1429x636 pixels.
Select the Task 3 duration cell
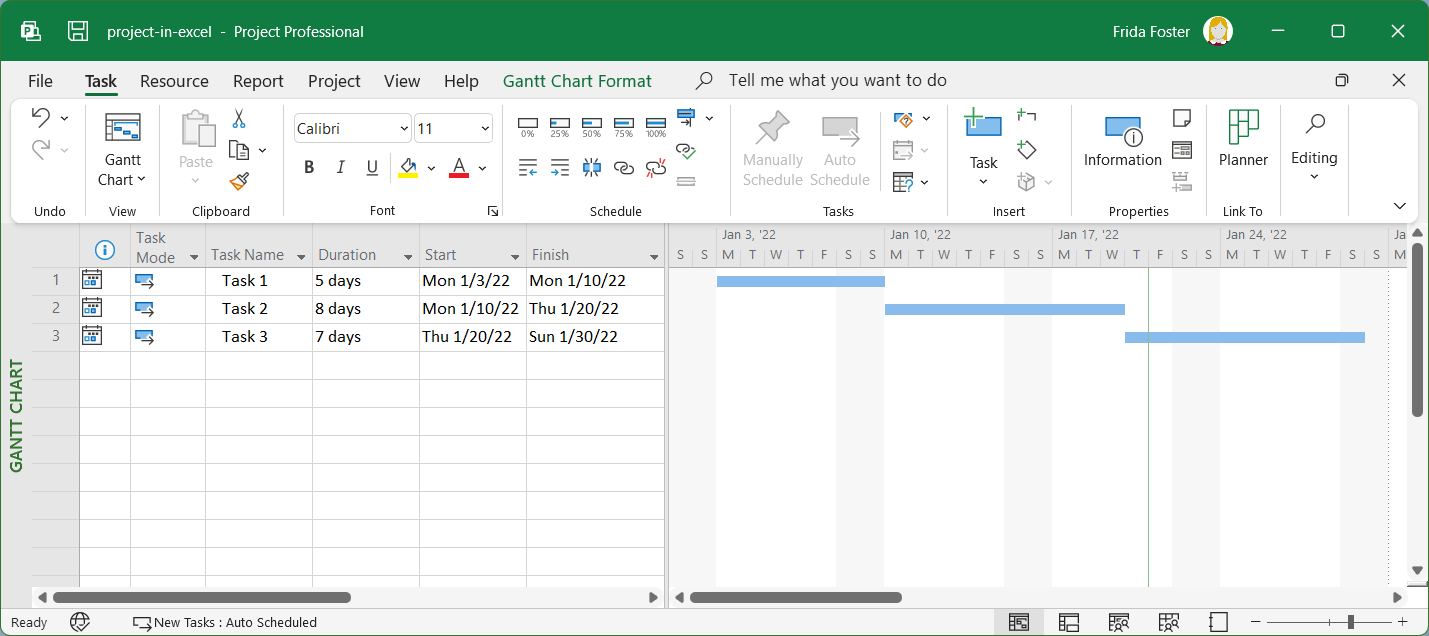(366, 337)
